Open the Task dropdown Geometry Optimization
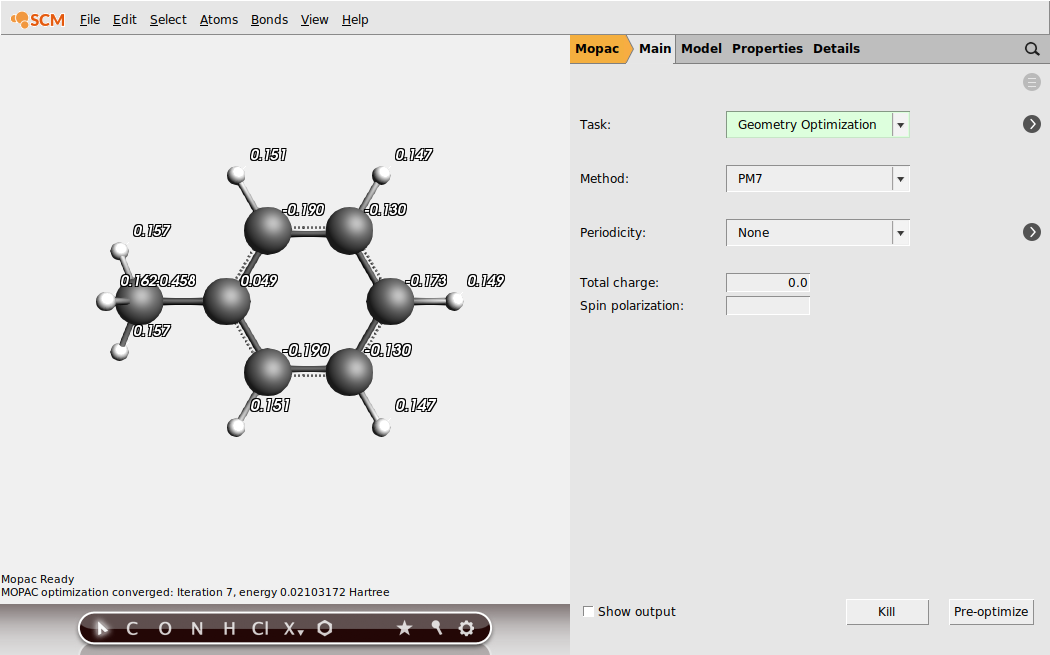The height and width of the screenshot is (655, 1050). click(x=818, y=125)
